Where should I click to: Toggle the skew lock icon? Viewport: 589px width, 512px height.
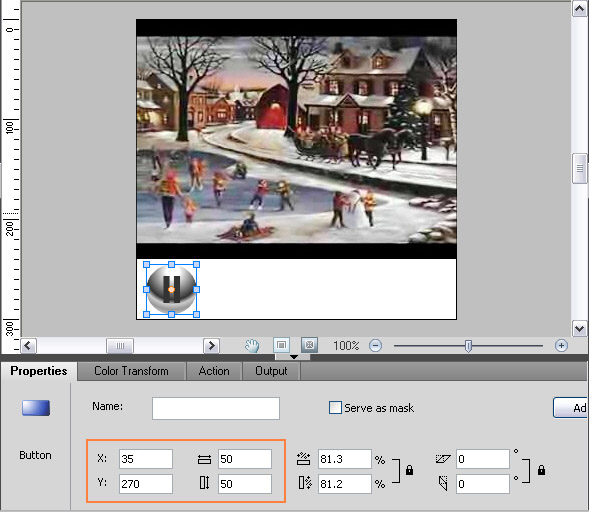[541, 470]
